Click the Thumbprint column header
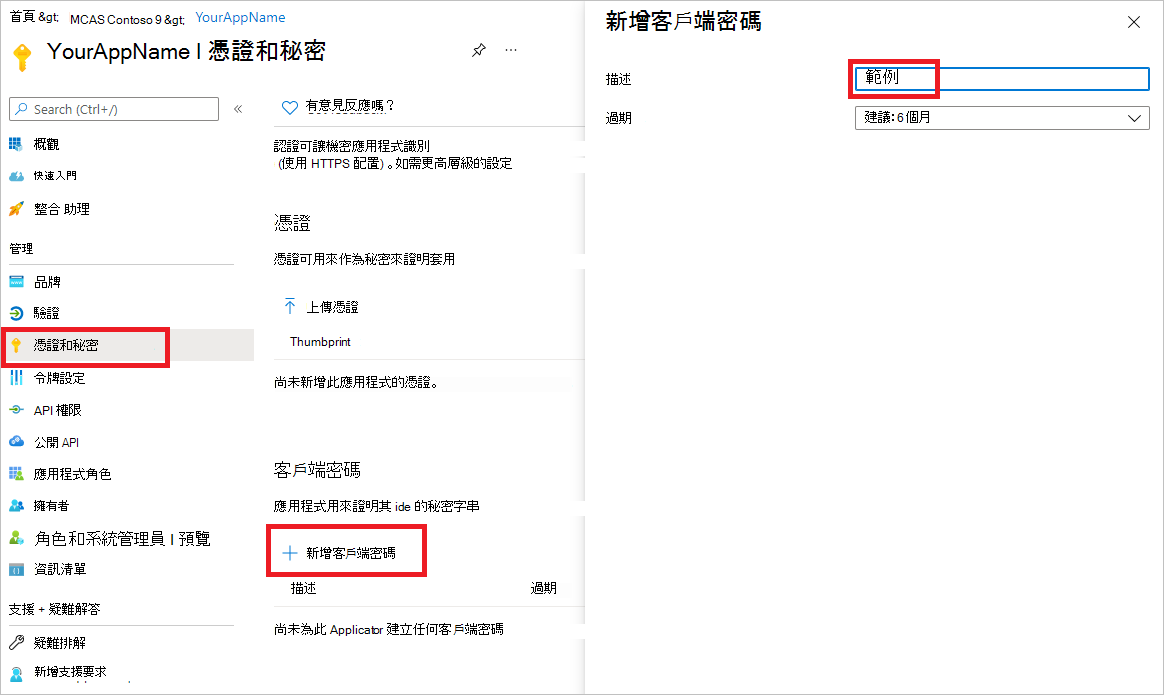 (320, 342)
